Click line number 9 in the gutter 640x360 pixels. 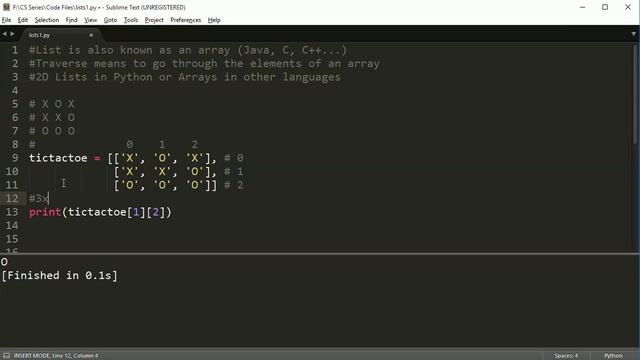tap(15, 158)
